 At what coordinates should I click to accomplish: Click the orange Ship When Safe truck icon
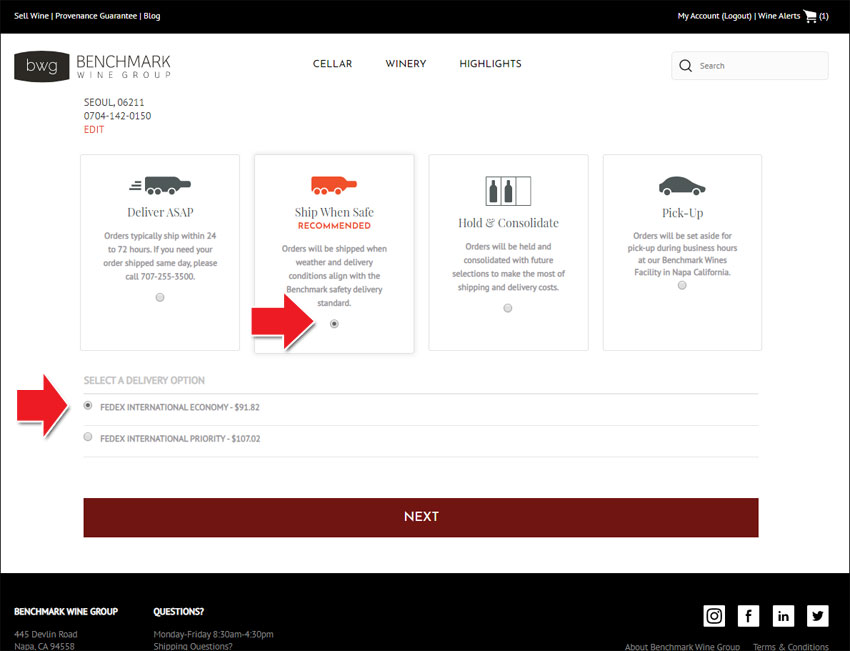pos(334,185)
